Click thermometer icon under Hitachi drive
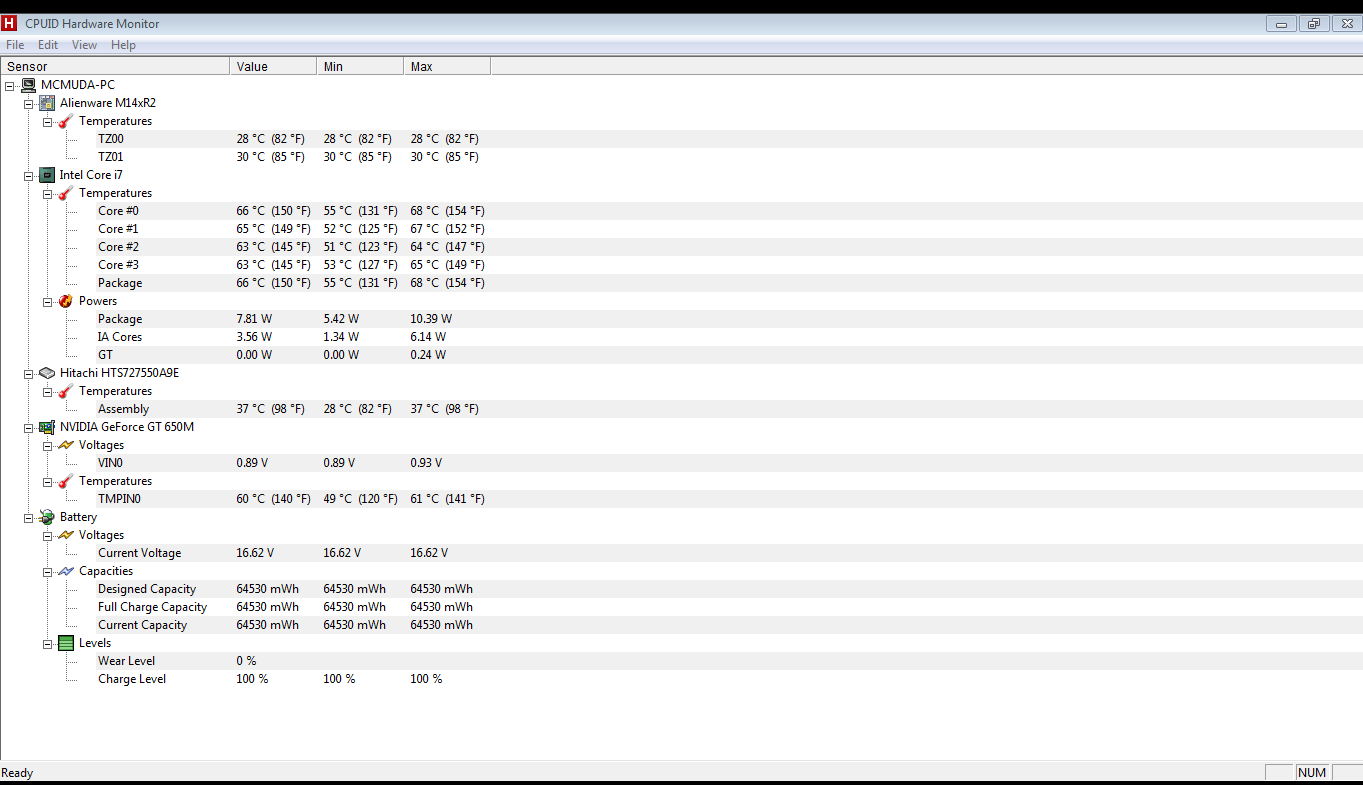The height and width of the screenshot is (785, 1363). [x=66, y=391]
